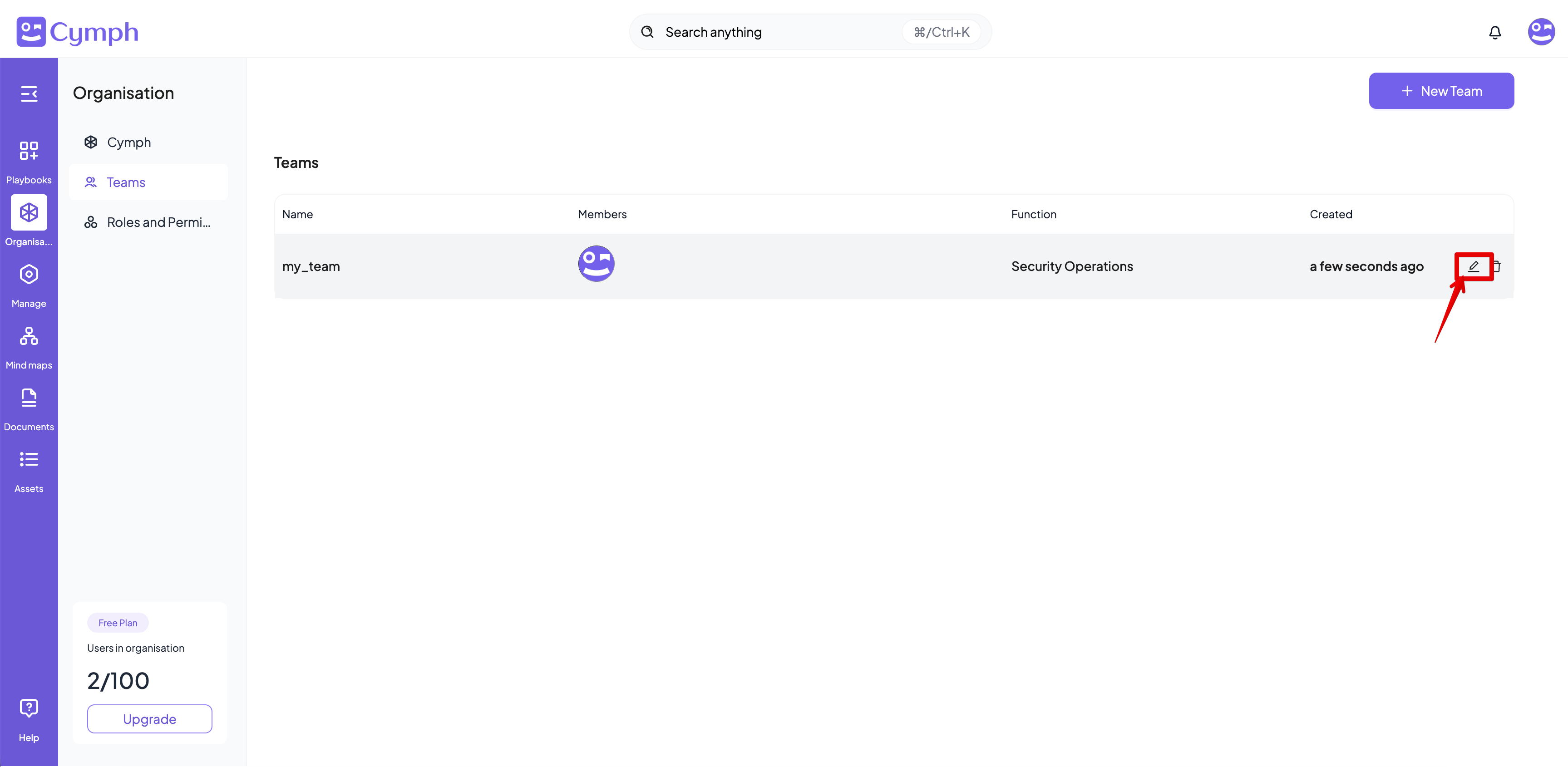The width and height of the screenshot is (1568, 767).
Task: Open user profile avatar menu
Action: (x=1541, y=32)
